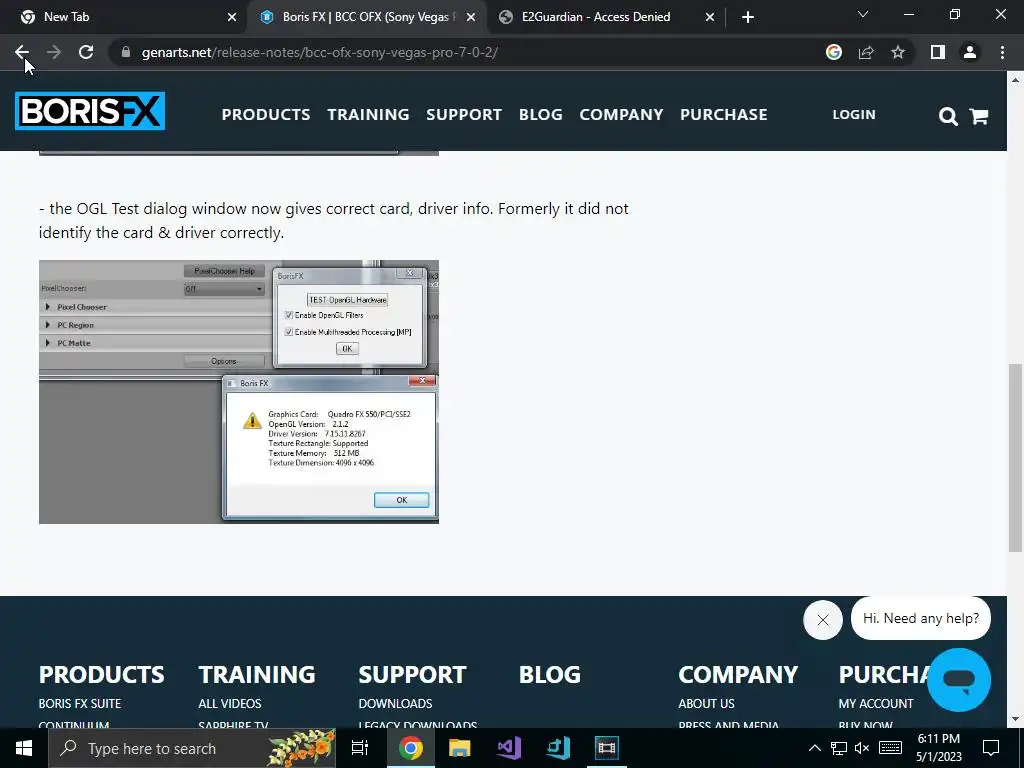Click the Boris FX logo
This screenshot has width=1024, height=768.
tap(90, 111)
